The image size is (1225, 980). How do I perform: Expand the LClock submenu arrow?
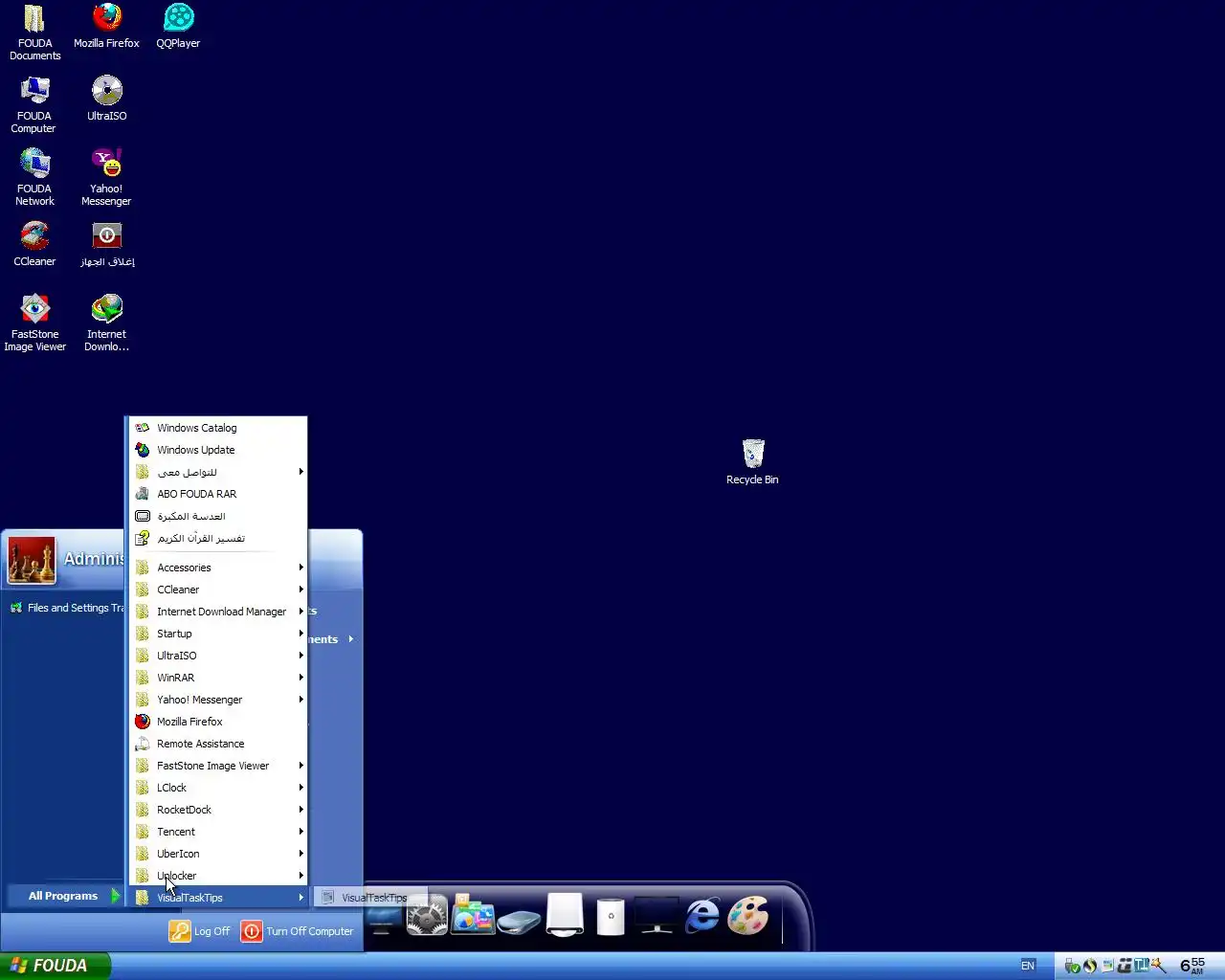tap(301, 788)
